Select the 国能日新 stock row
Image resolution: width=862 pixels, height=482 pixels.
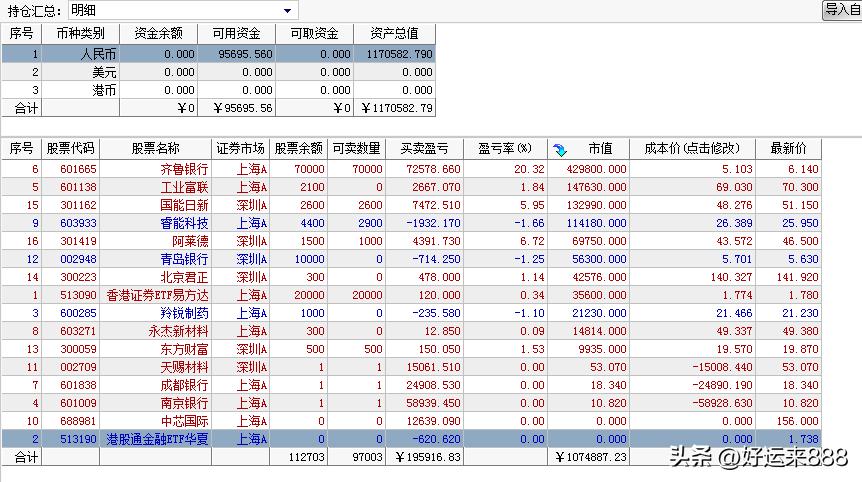[x=411, y=205]
